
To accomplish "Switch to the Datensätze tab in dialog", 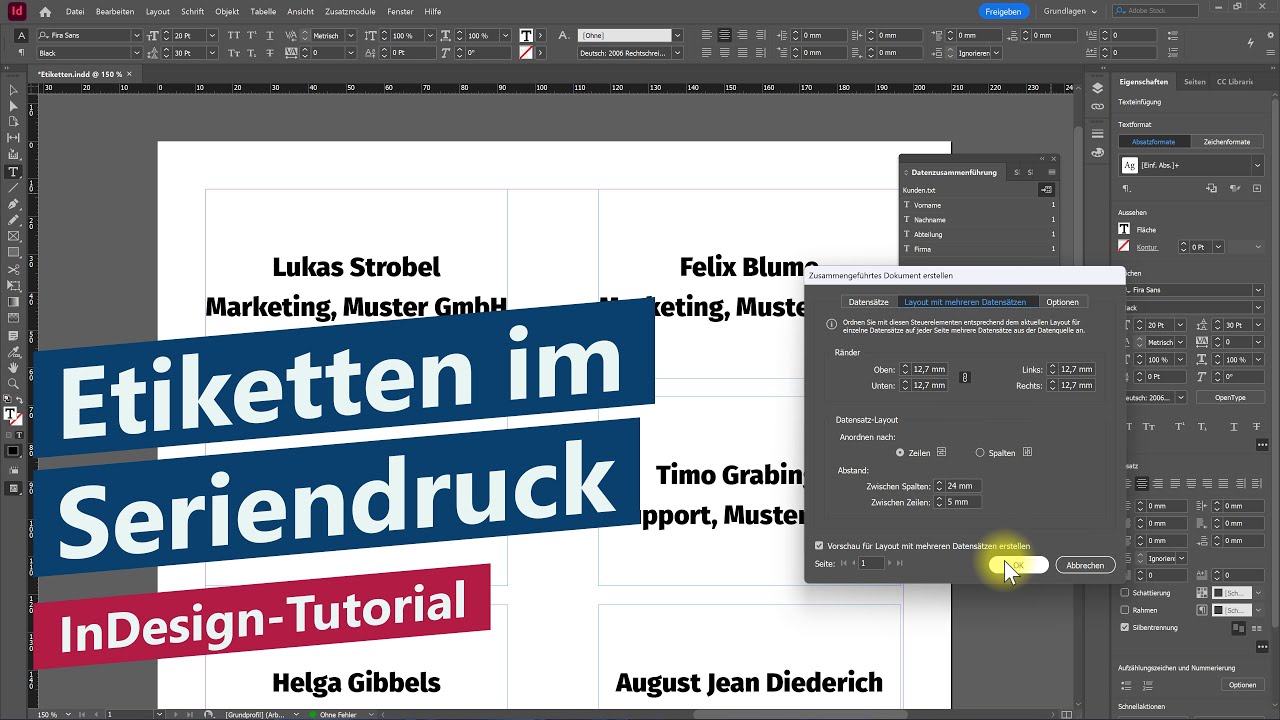I will pos(868,302).
